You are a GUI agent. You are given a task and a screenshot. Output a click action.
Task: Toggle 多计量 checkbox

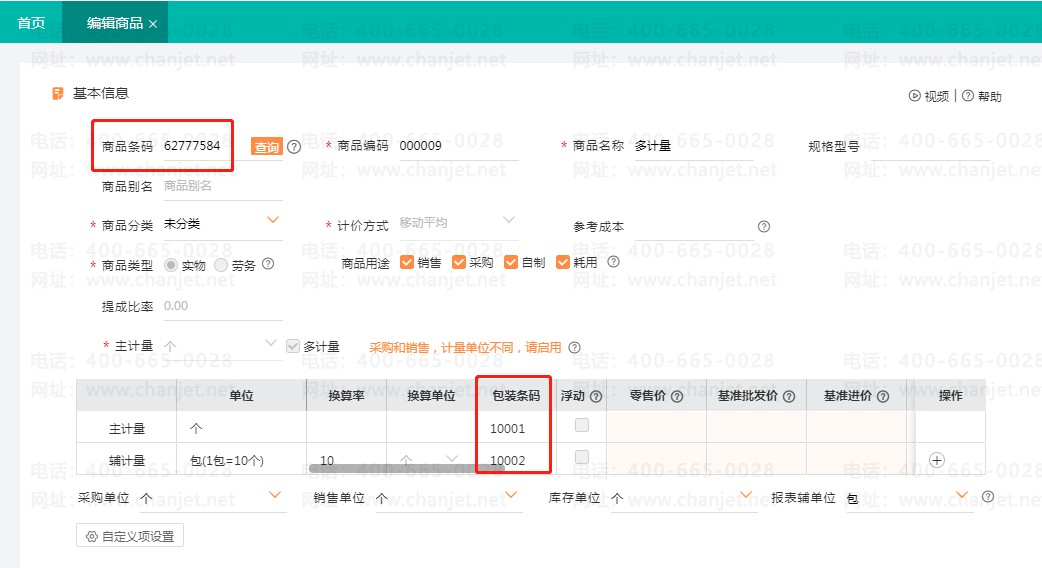pyautogui.click(x=292, y=346)
